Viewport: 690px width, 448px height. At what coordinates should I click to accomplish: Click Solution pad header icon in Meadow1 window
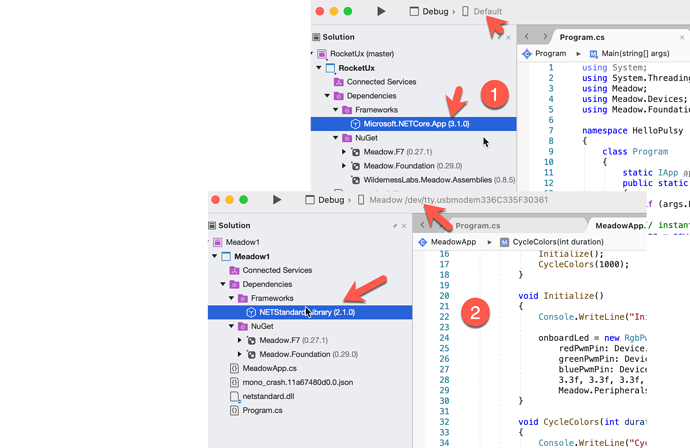212,226
